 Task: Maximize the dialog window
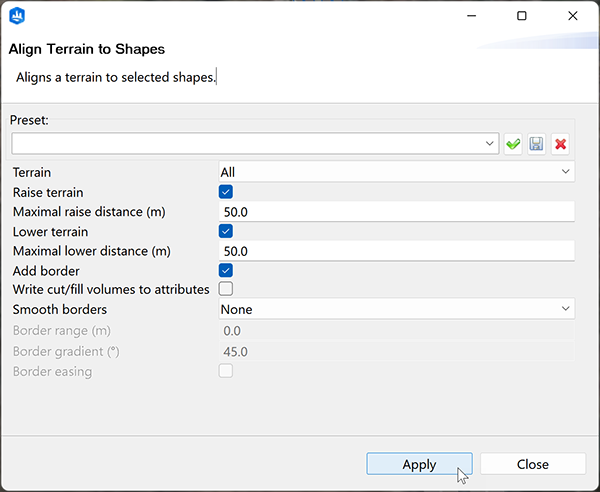point(521,16)
